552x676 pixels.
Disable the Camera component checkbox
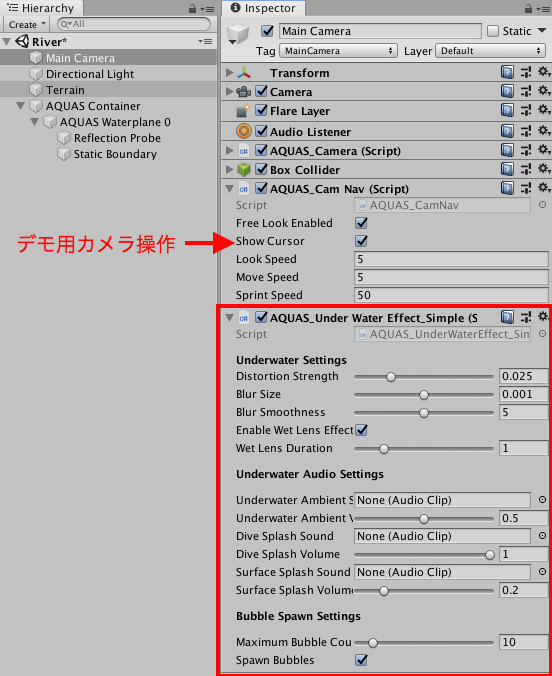(261, 91)
